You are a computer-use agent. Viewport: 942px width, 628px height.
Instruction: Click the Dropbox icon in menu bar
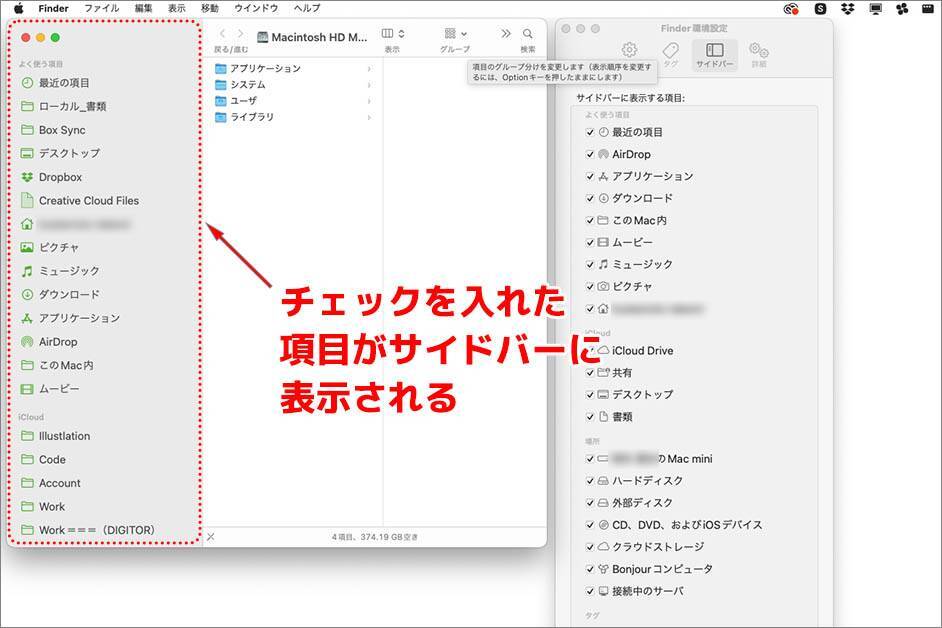pos(848,8)
